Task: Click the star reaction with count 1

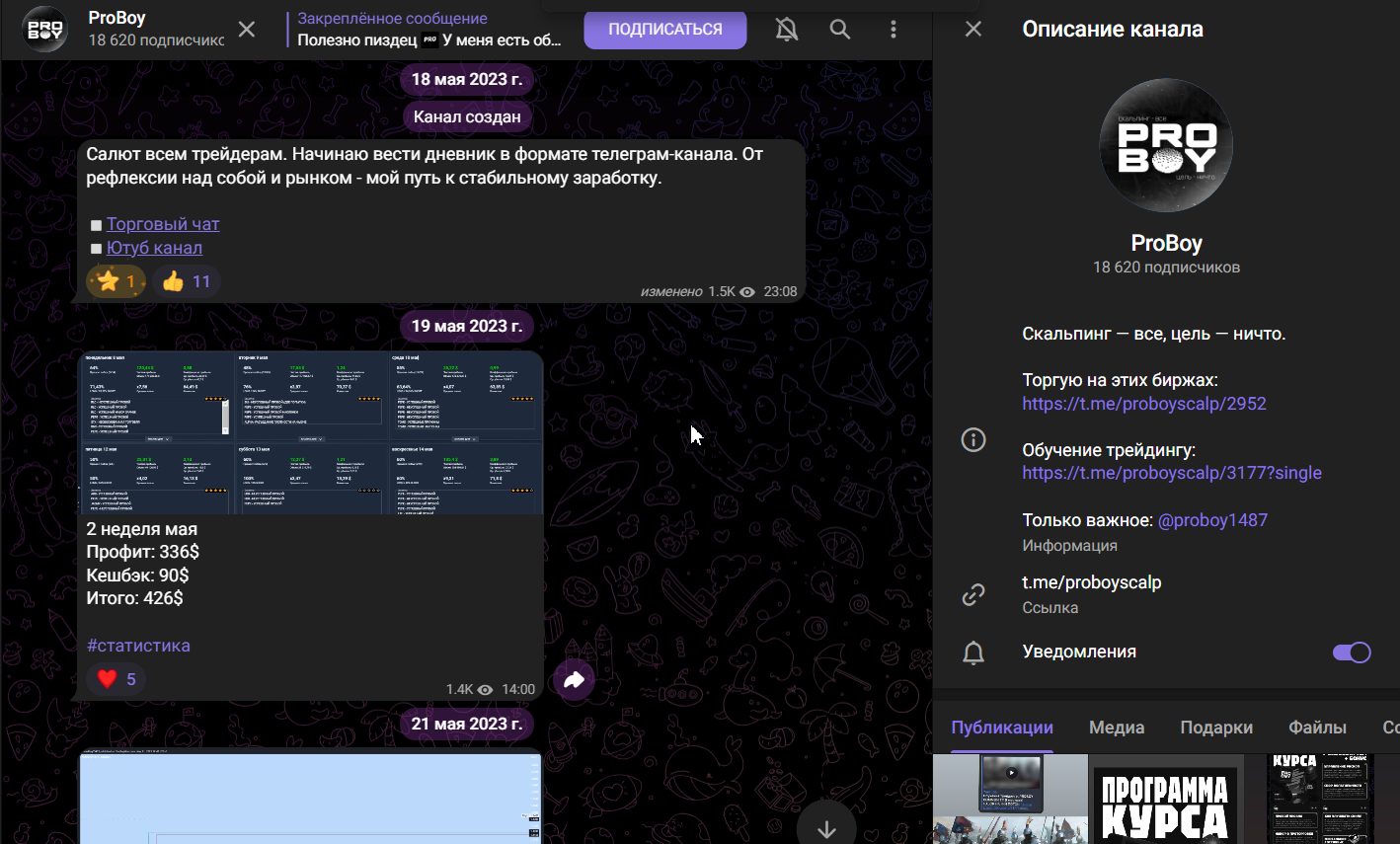Action: (117, 281)
